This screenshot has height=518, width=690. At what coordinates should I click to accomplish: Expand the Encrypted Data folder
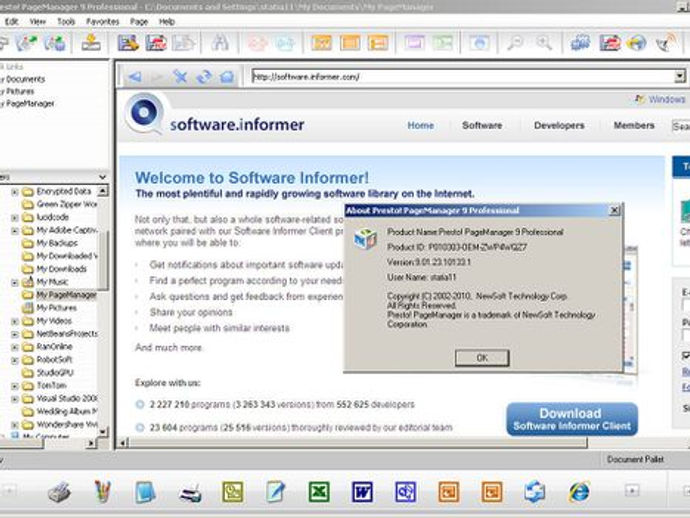[x=15, y=192]
